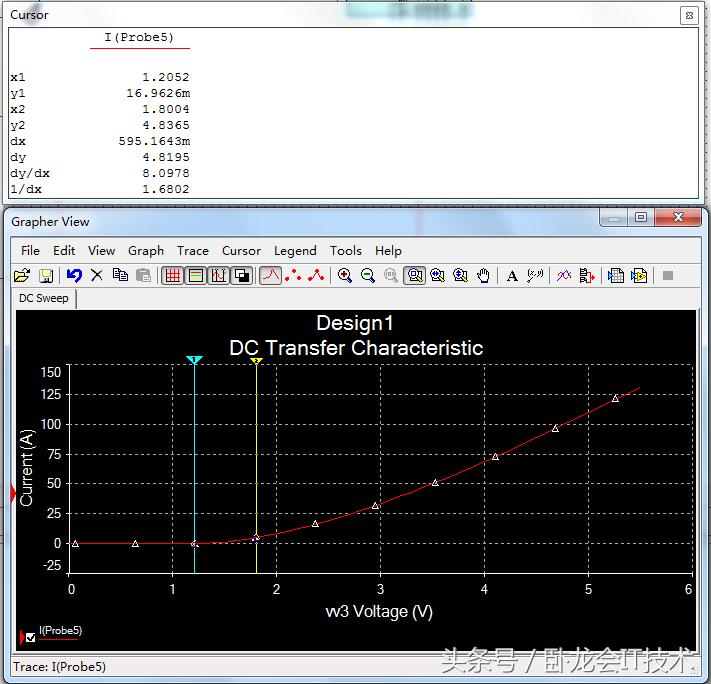Toggle the show legend toolbar button
The height and width of the screenshot is (684, 711).
coord(196,276)
